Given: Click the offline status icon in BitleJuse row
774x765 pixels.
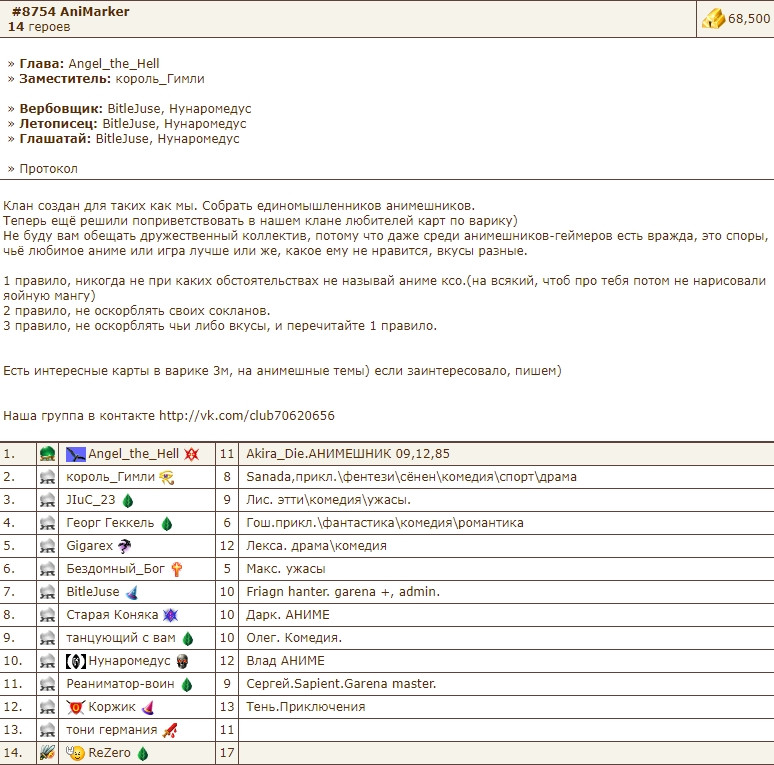Looking at the screenshot, I should click(x=47, y=592).
